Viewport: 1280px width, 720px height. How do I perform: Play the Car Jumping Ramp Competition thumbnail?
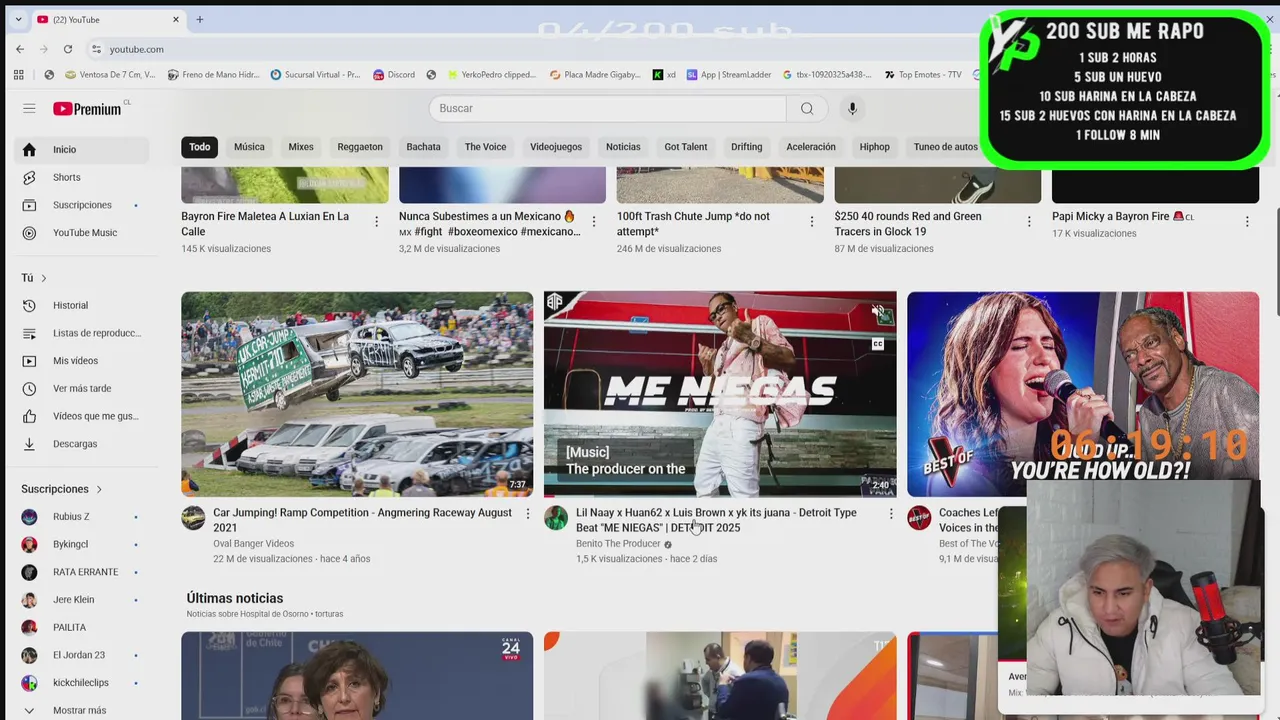(357, 394)
